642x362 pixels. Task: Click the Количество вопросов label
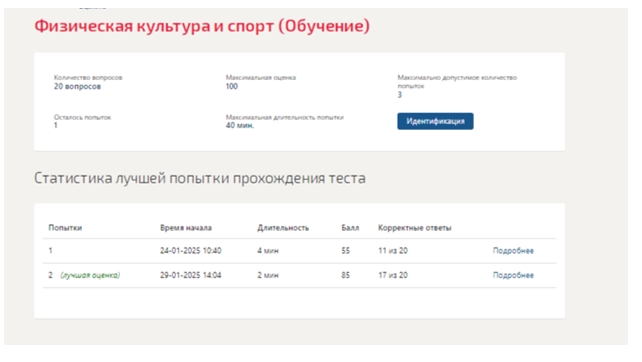88,77
